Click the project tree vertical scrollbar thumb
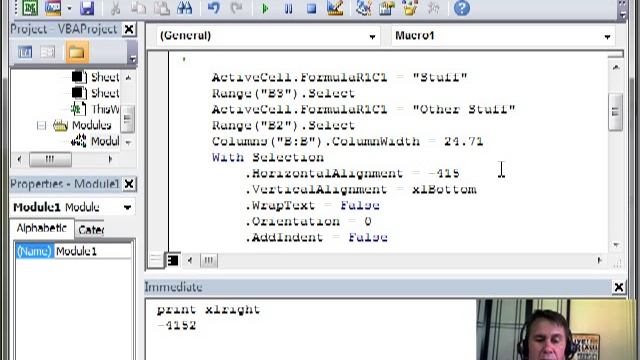This screenshot has width=640, height=360. 128,118
